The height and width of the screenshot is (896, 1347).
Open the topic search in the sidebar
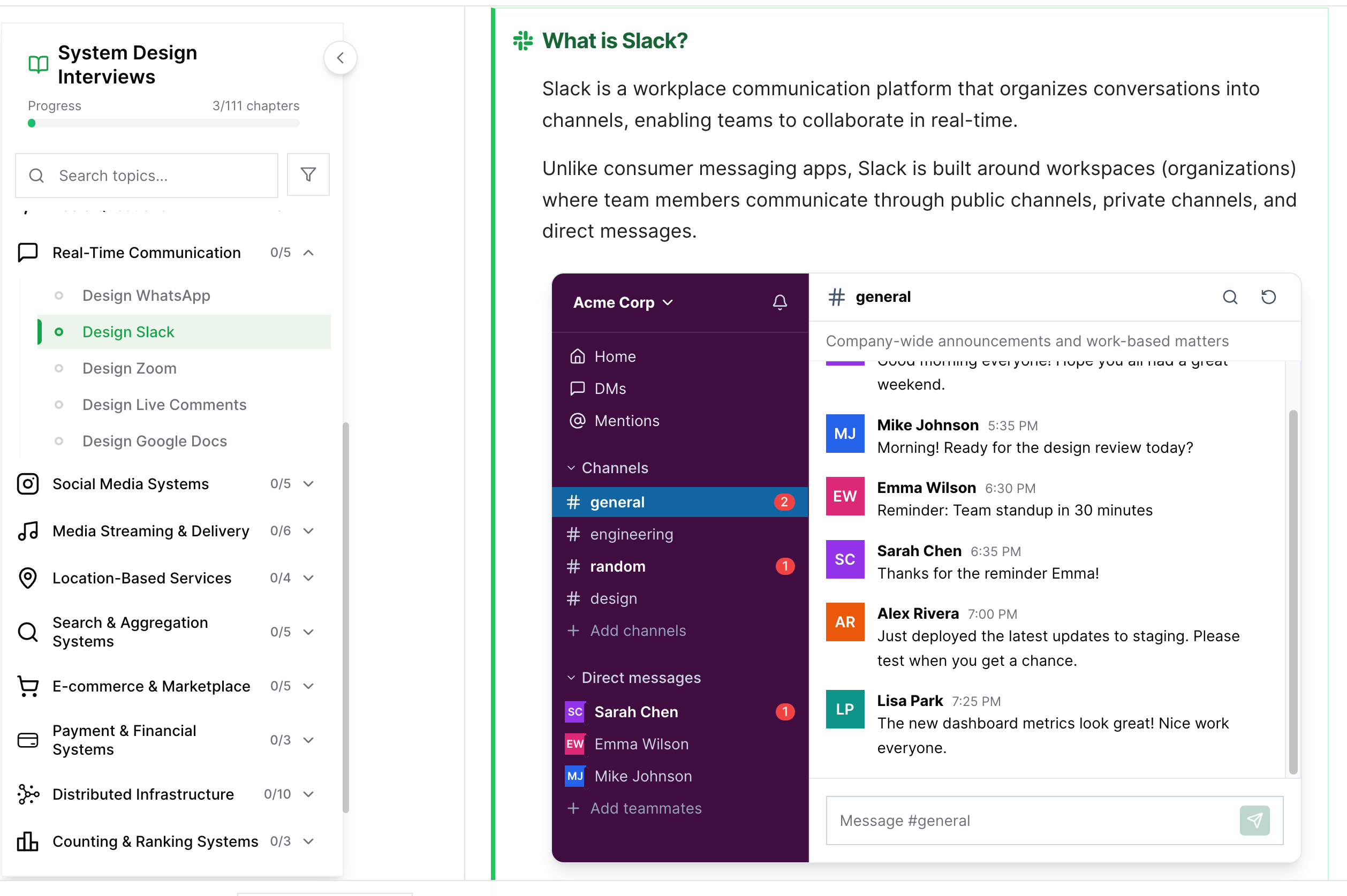146,176
